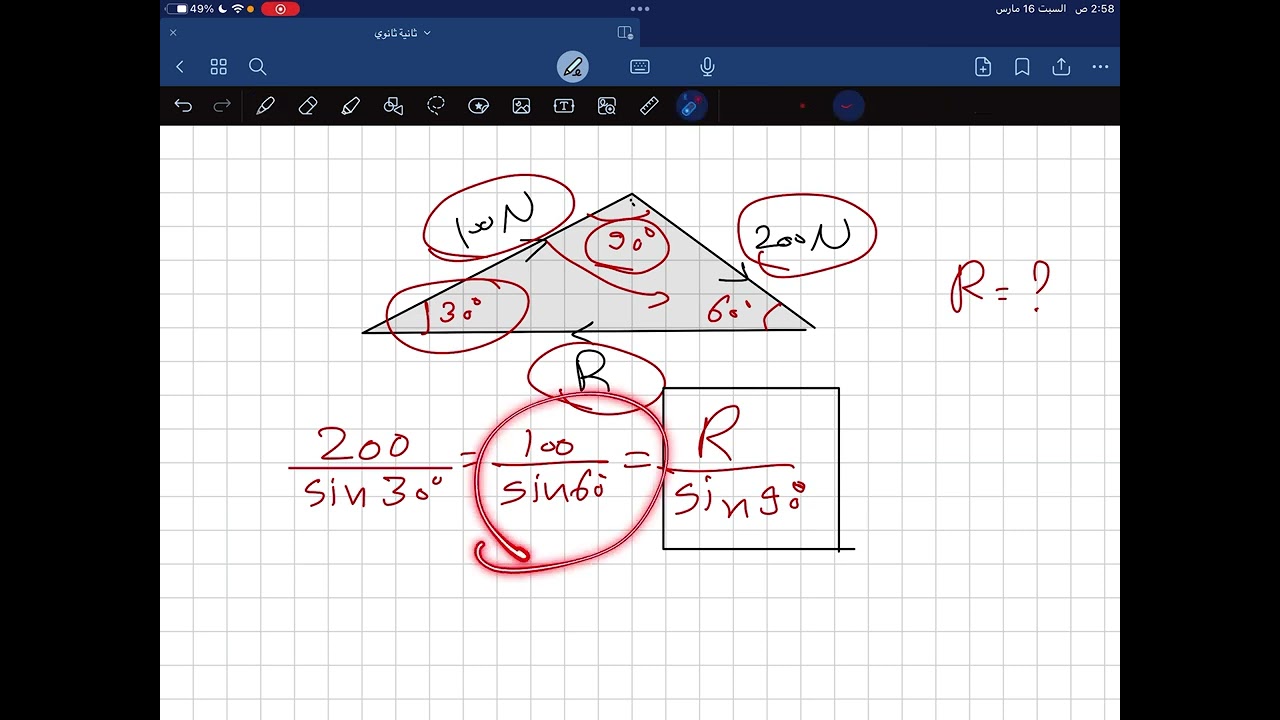Choose the red dot laser pointer style
This screenshot has width=1280, height=720.
[x=802, y=105]
